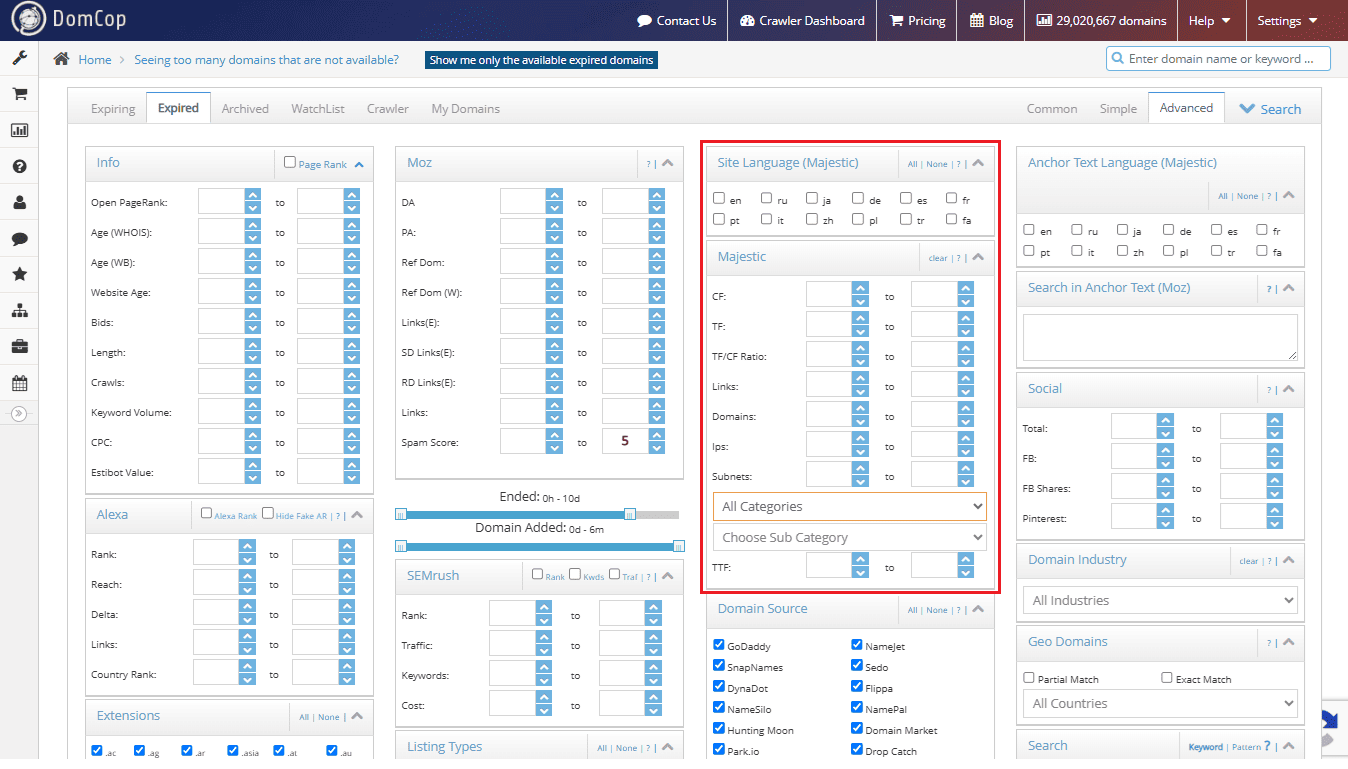Screen dimensions: 1348x769
Task: Switch to the Expiring tab
Action: pos(113,109)
